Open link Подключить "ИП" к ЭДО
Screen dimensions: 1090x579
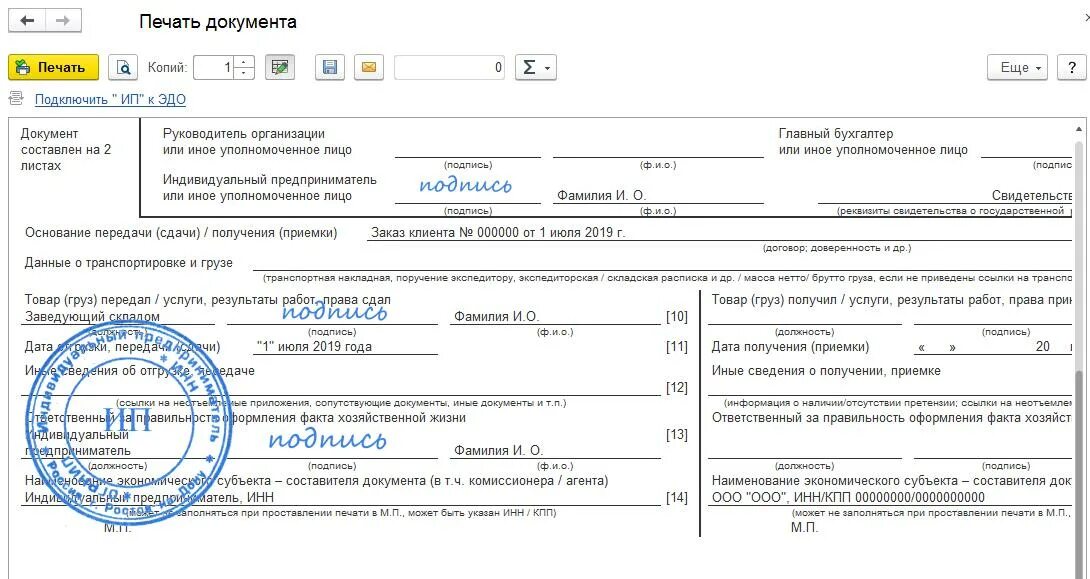point(111,99)
